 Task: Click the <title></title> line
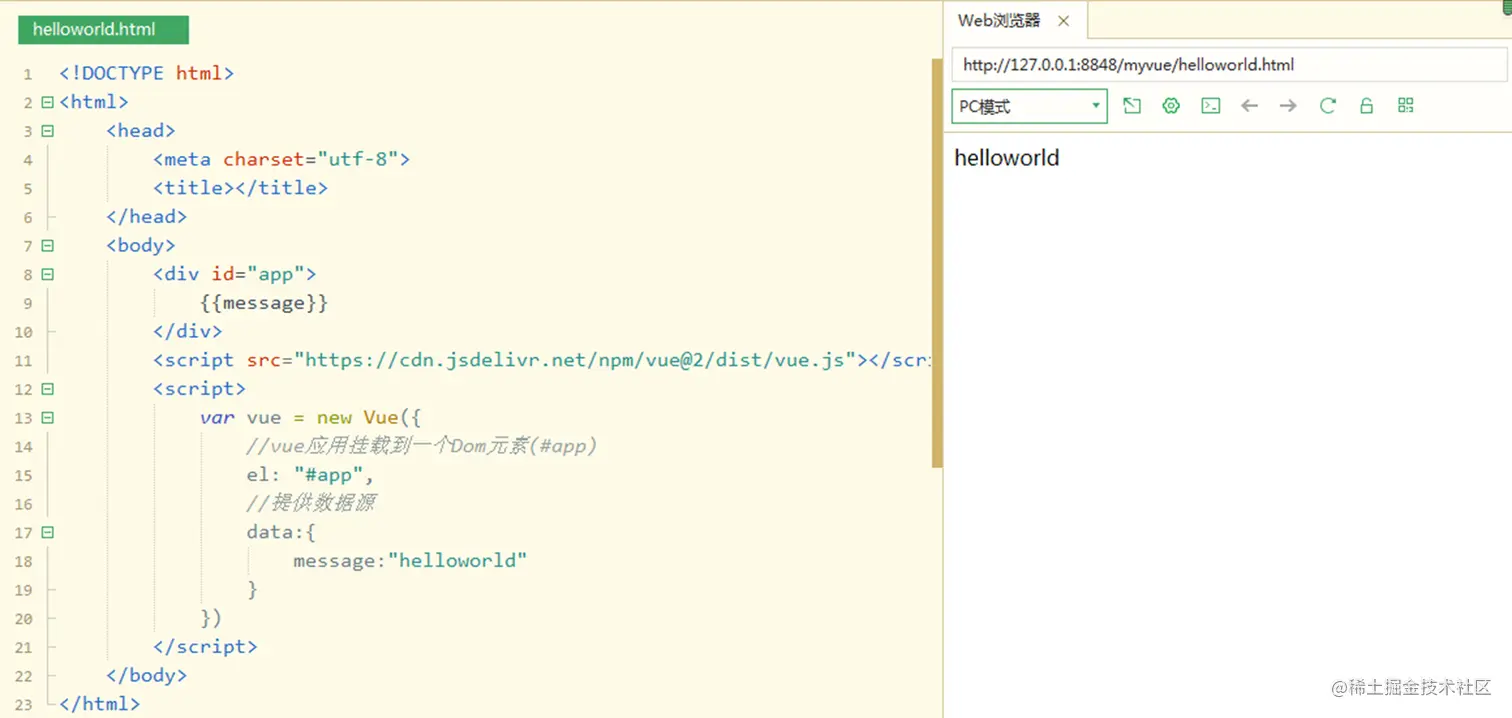coord(240,188)
